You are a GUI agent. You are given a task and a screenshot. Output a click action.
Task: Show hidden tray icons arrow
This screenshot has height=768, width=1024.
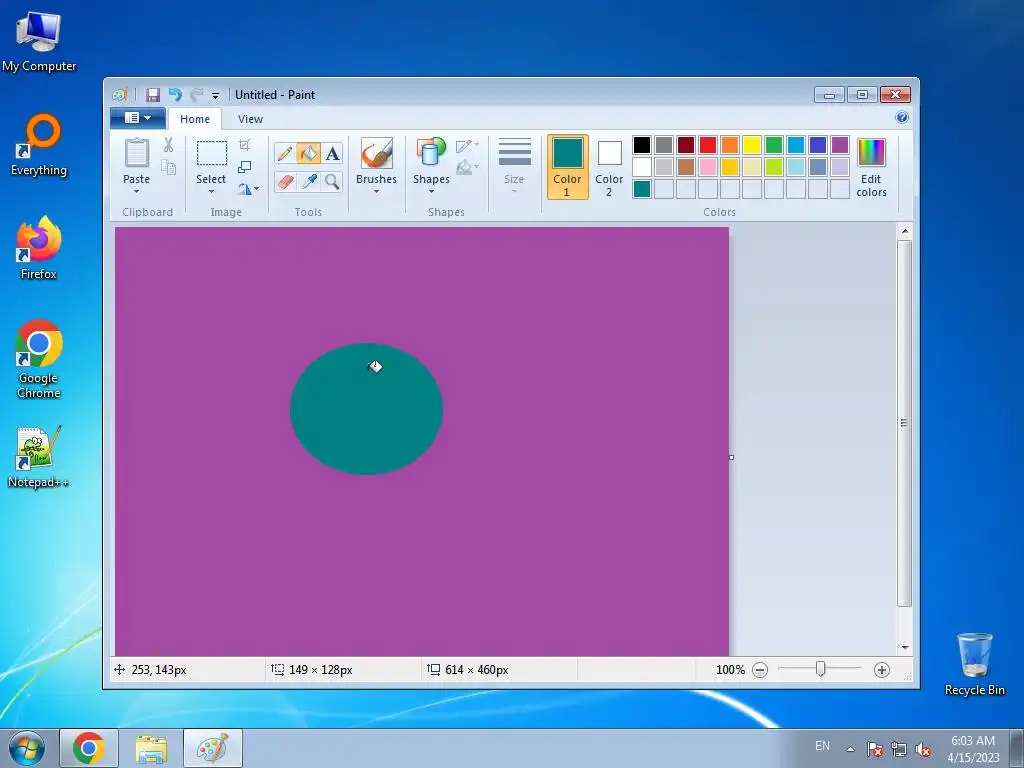coord(850,749)
